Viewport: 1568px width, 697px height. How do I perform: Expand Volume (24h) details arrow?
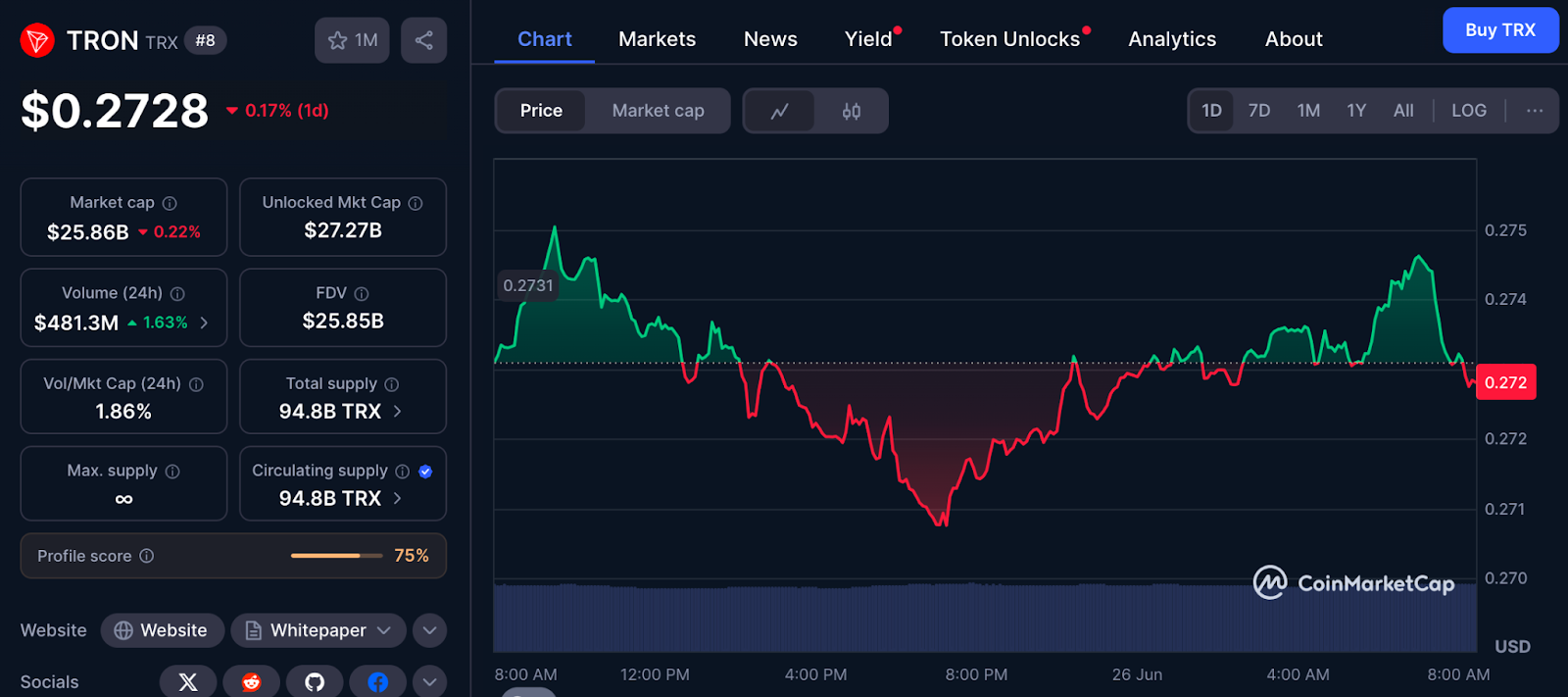tap(204, 323)
